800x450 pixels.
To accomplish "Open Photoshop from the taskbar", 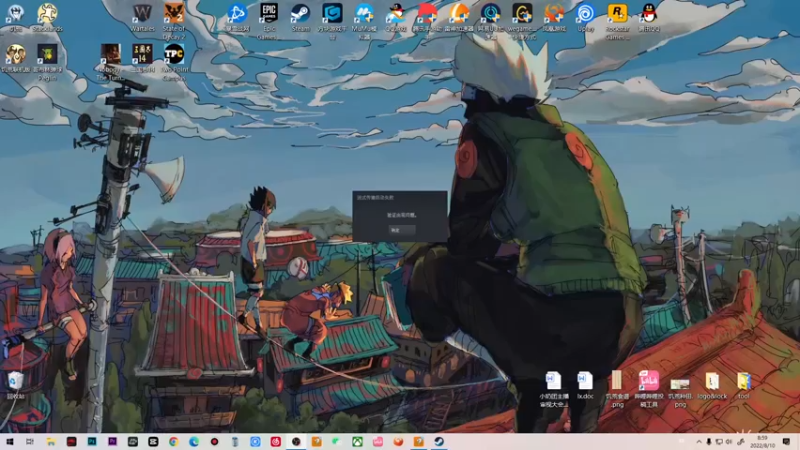I will click(92, 441).
